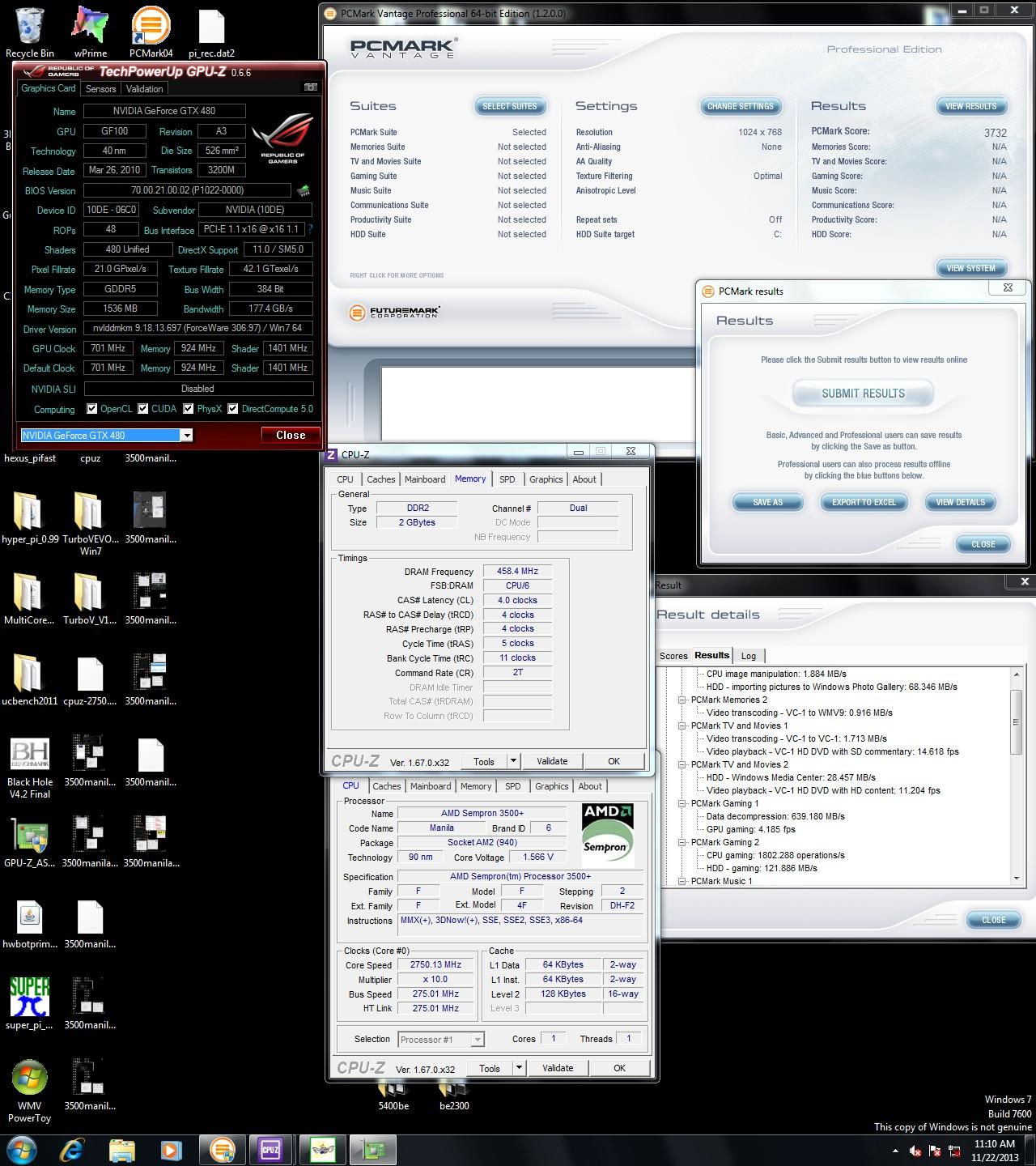Open the Mainboard tab in upper CPU-Z
1036x1166 pixels.
pyautogui.click(x=425, y=479)
